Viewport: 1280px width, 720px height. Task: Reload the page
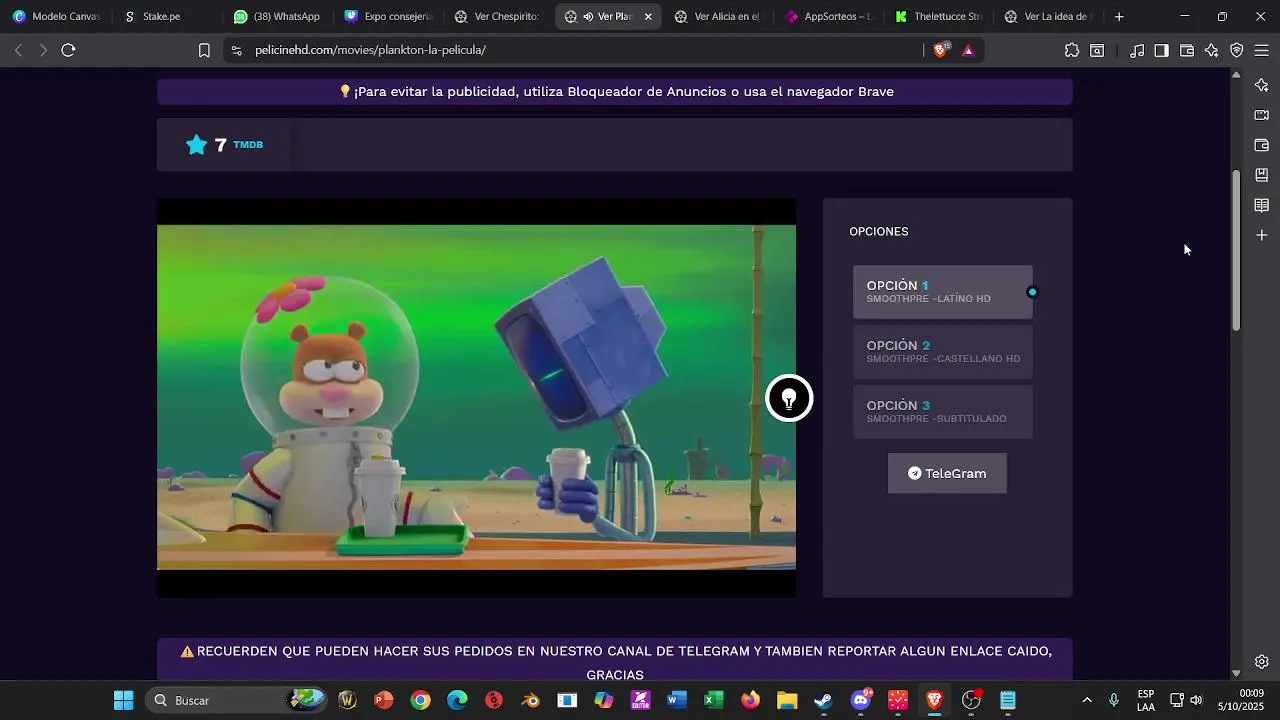(x=68, y=50)
